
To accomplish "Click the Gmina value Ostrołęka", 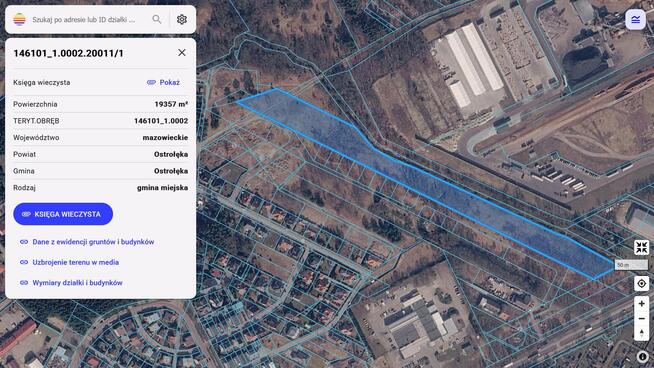I will pyautogui.click(x=171, y=171).
